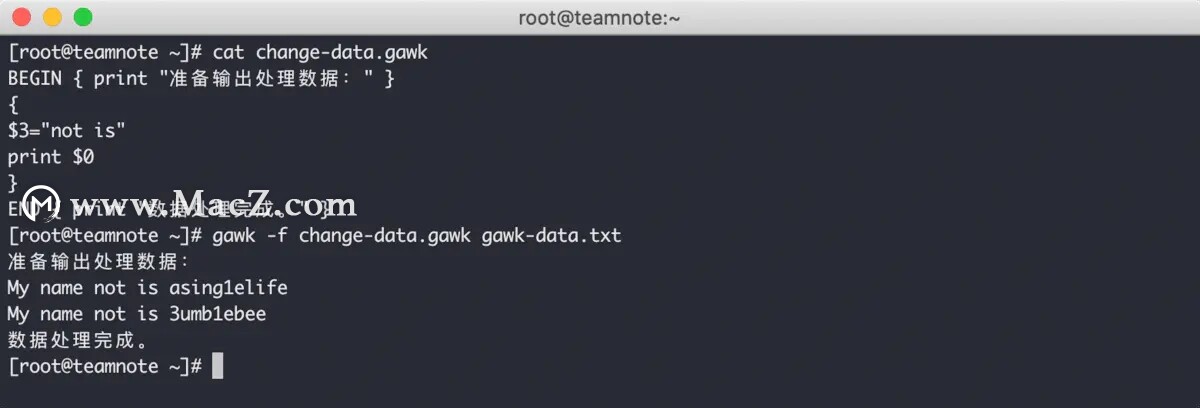Click the red close window button
The image size is (1200, 408).
click(23, 17)
